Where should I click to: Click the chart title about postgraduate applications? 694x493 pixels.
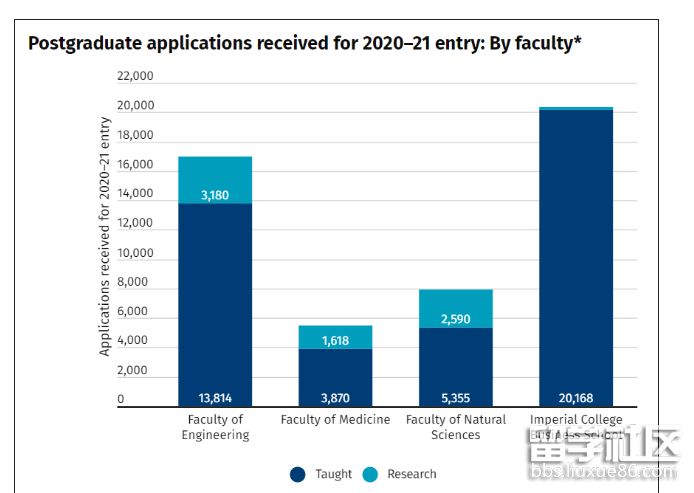(x=304, y=44)
